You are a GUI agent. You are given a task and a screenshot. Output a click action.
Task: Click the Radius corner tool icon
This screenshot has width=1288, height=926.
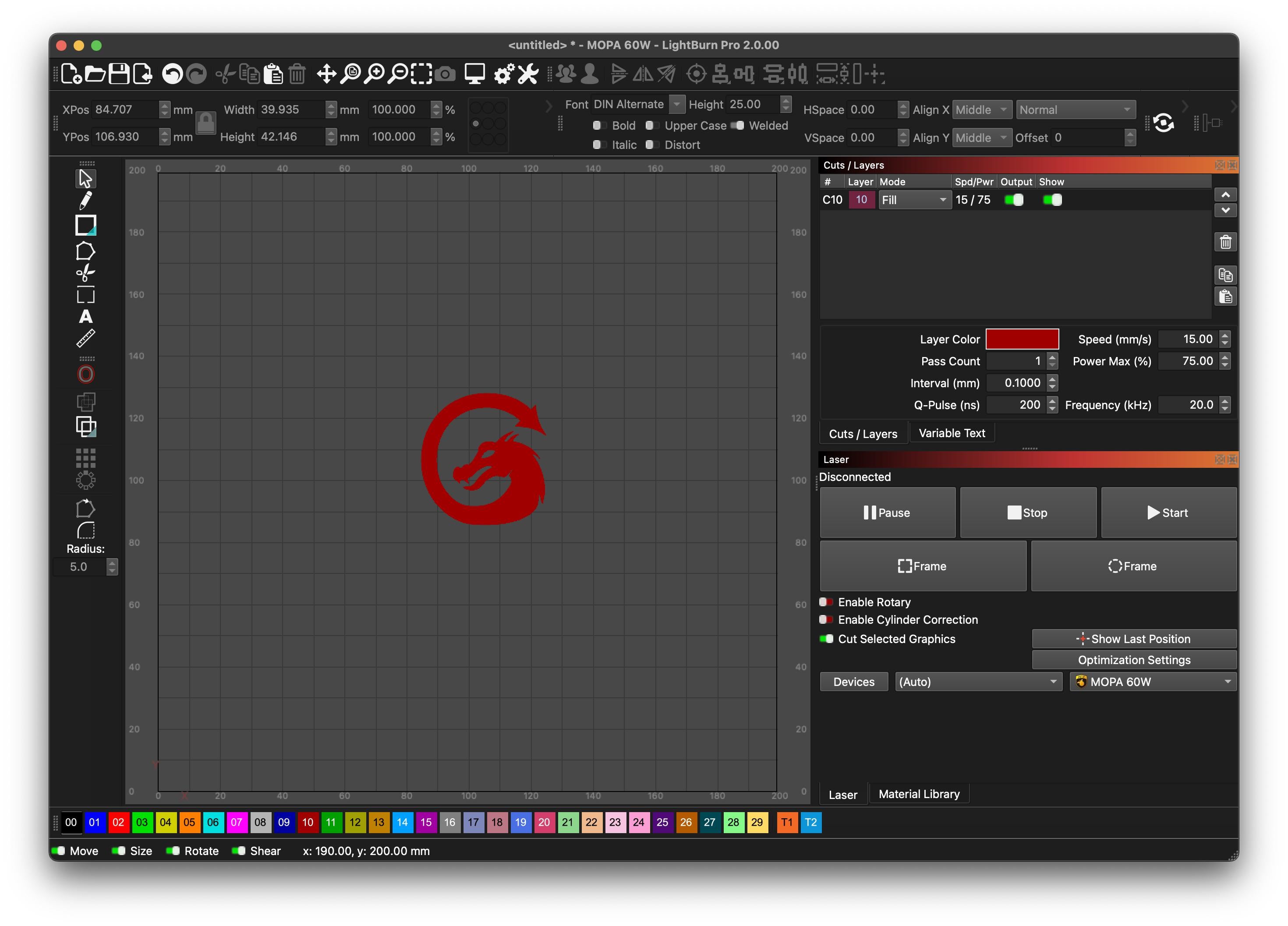(86, 530)
